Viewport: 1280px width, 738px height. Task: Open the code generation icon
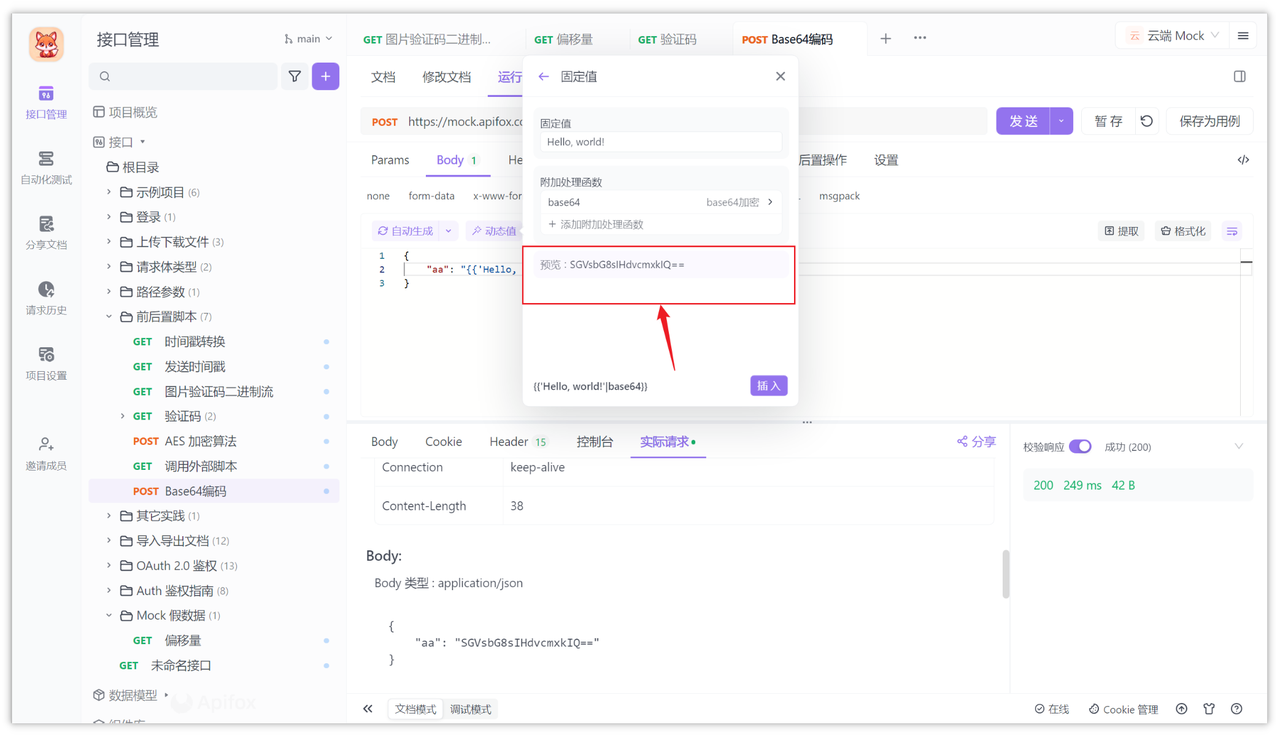coord(1243,160)
